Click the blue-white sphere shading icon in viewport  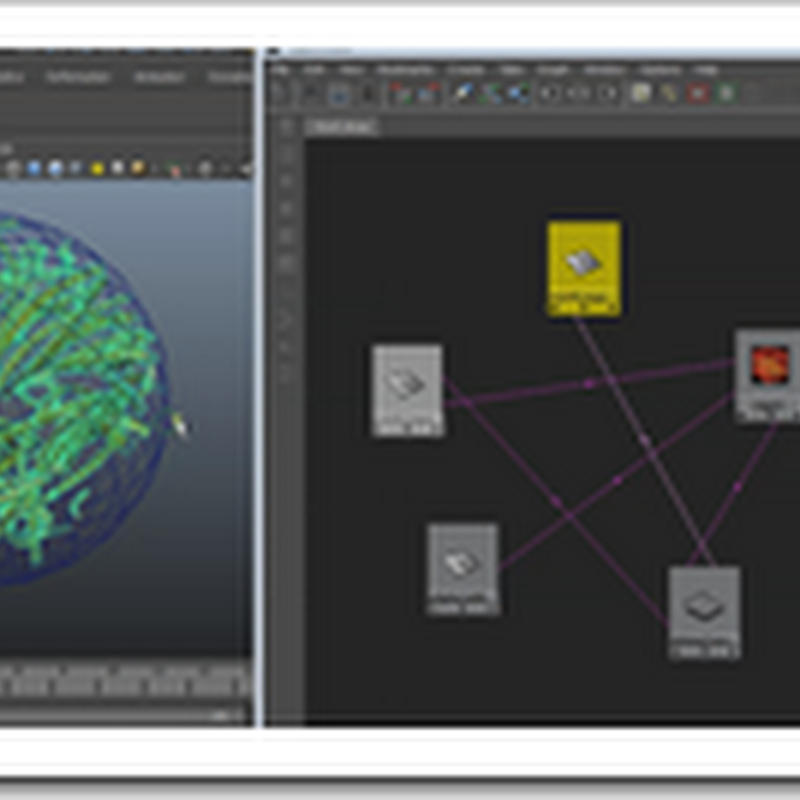click(x=55, y=168)
